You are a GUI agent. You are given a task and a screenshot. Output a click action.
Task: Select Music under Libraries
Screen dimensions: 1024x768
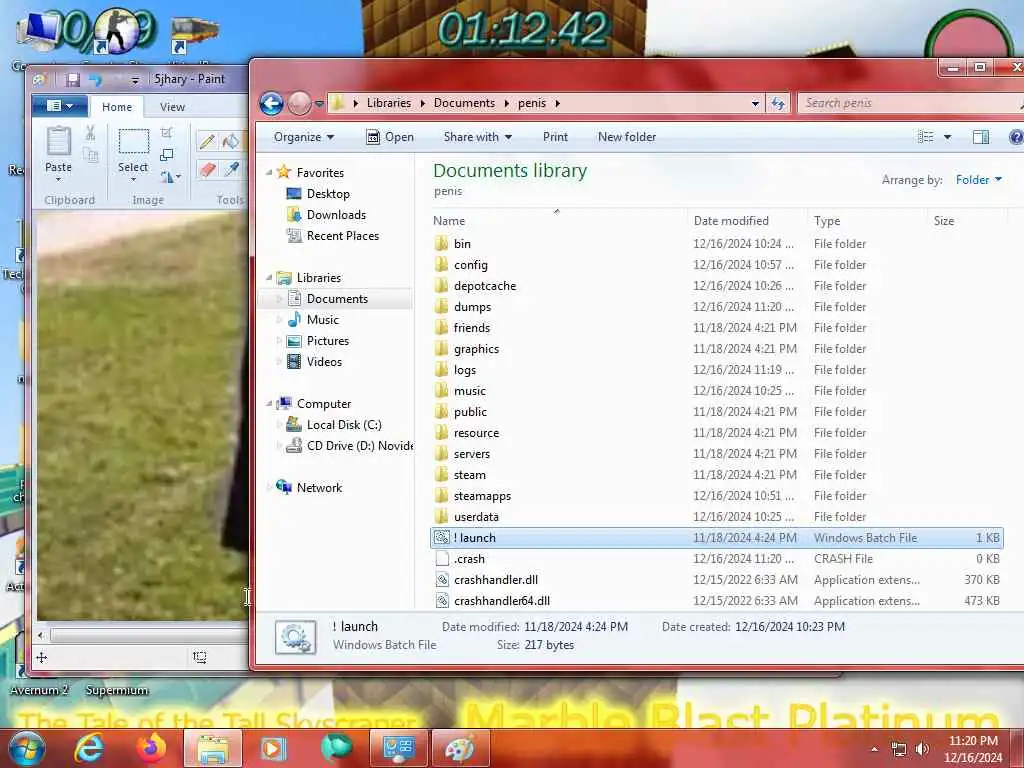323,319
